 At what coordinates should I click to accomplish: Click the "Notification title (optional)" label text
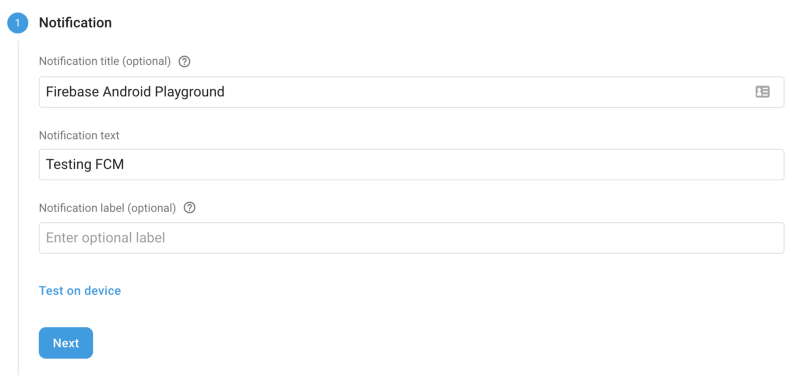[x=105, y=61]
